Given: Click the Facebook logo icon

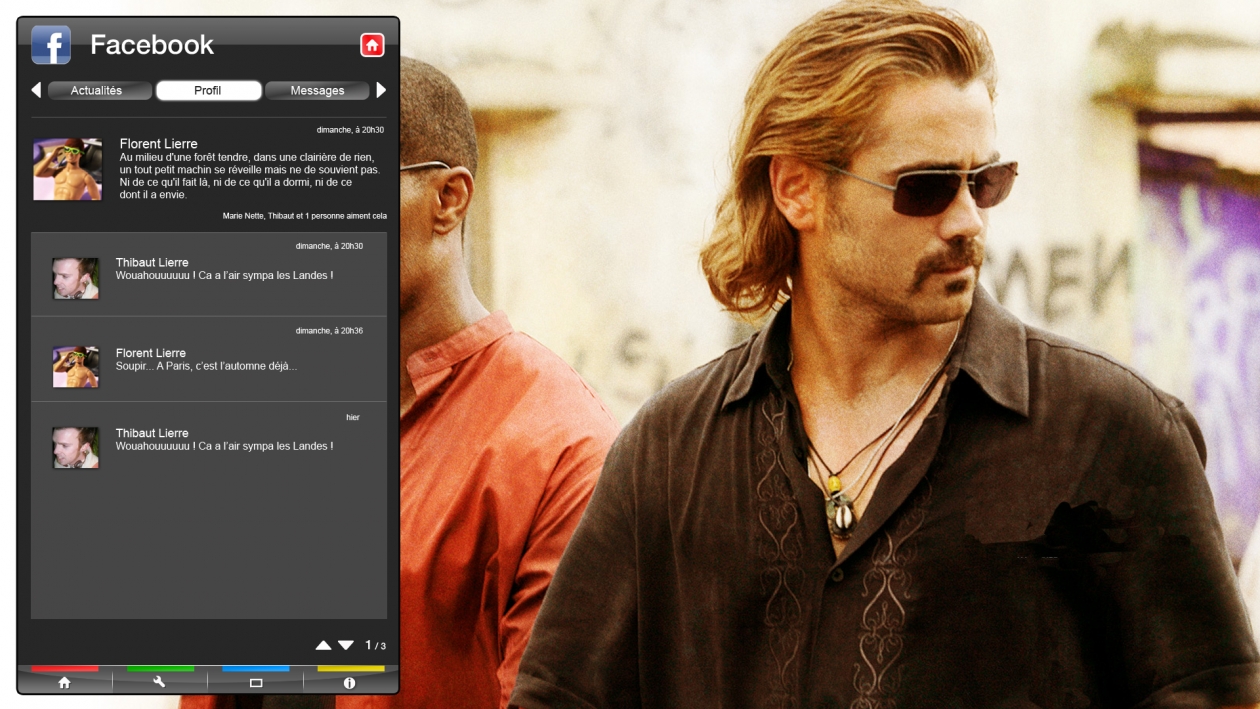Looking at the screenshot, I should click(x=51, y=45).
